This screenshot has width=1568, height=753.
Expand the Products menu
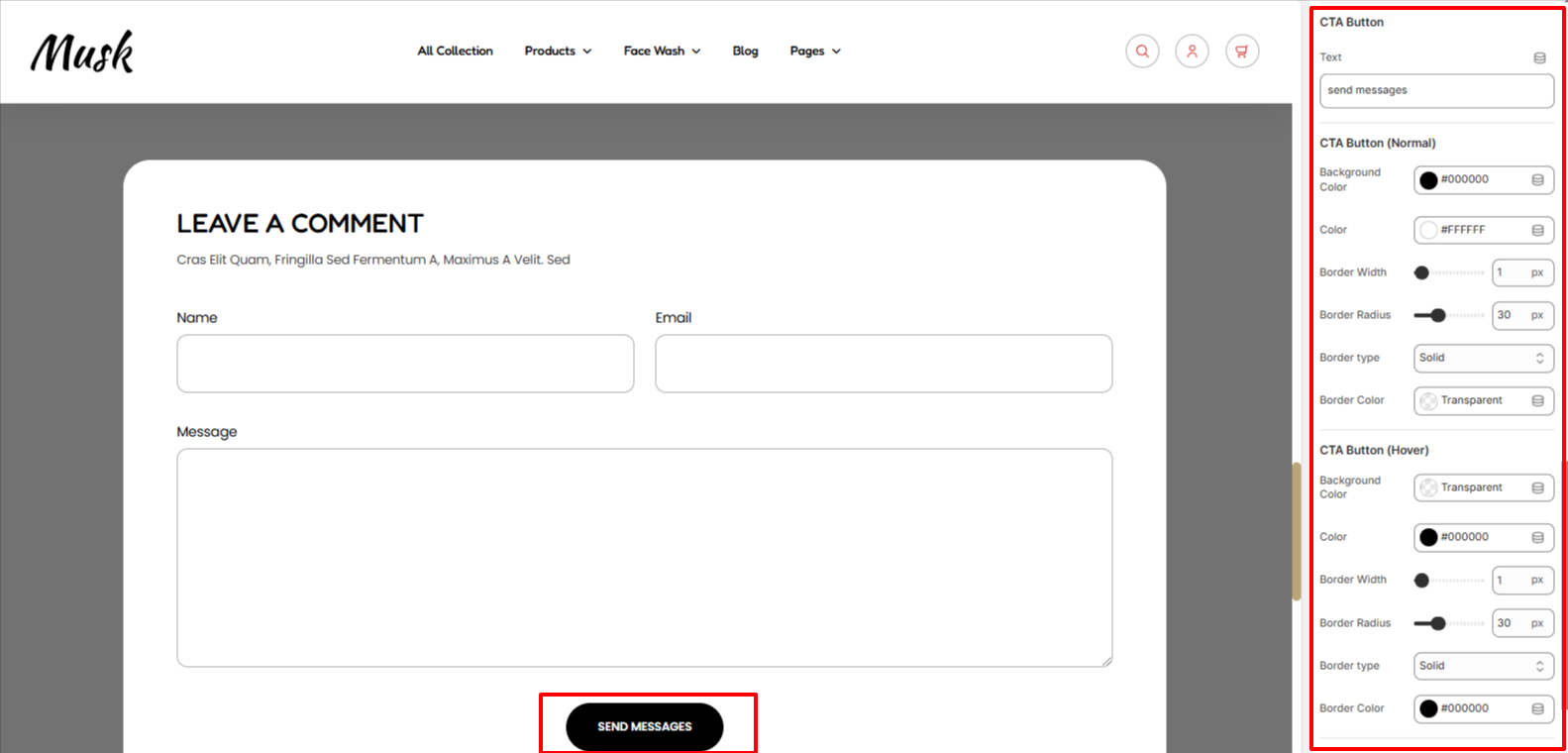pos(558,51)
